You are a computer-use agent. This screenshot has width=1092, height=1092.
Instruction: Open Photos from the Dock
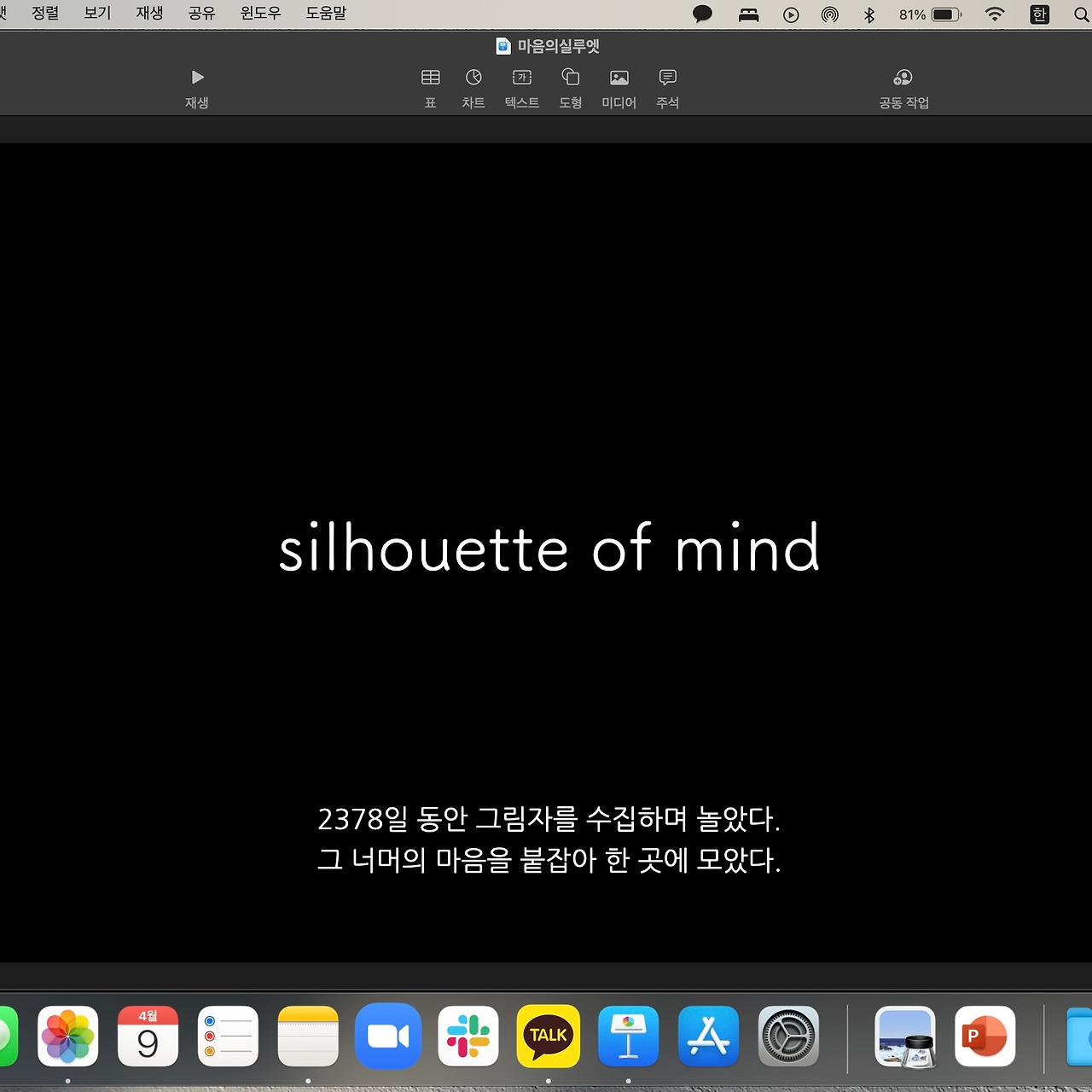pos(68,1037)
